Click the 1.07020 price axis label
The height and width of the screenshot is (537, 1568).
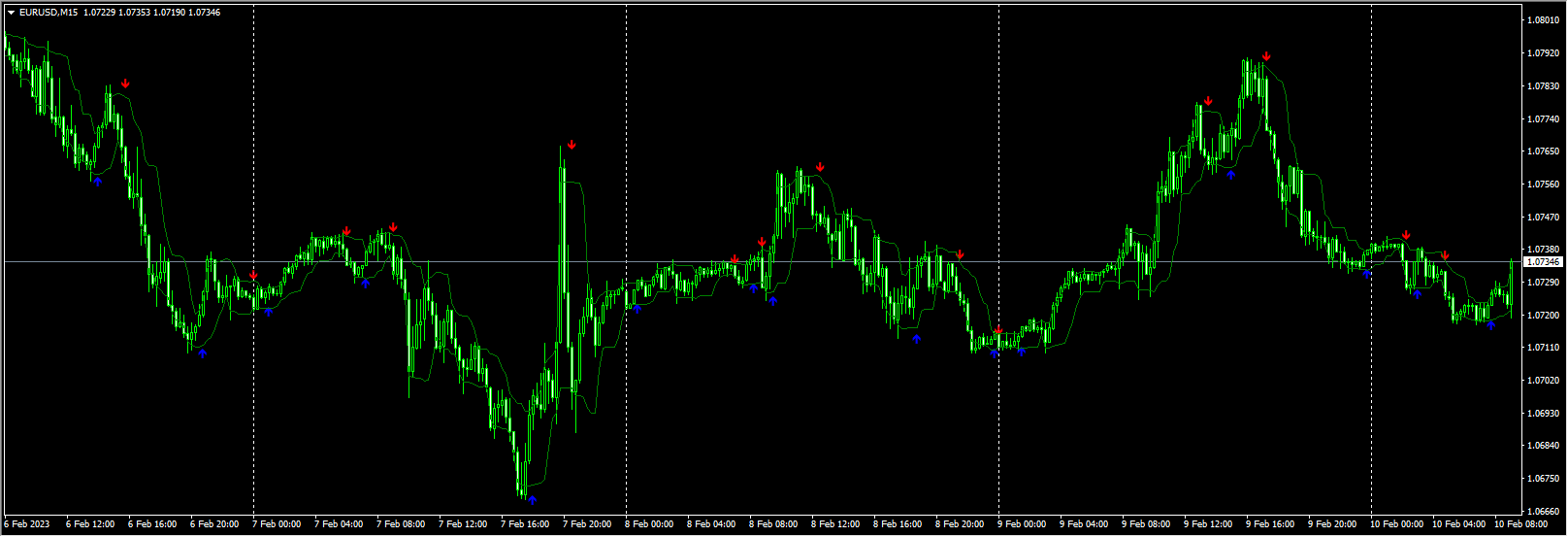coord(1543,381)
